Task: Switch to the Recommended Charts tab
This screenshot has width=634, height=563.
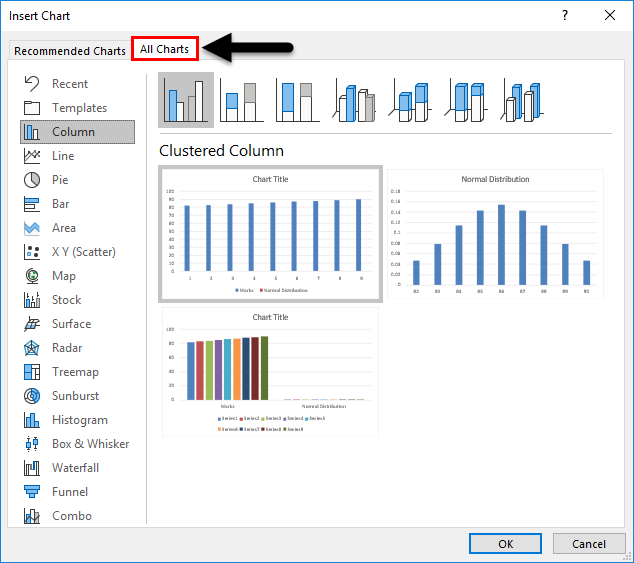Action: point(70,51)
